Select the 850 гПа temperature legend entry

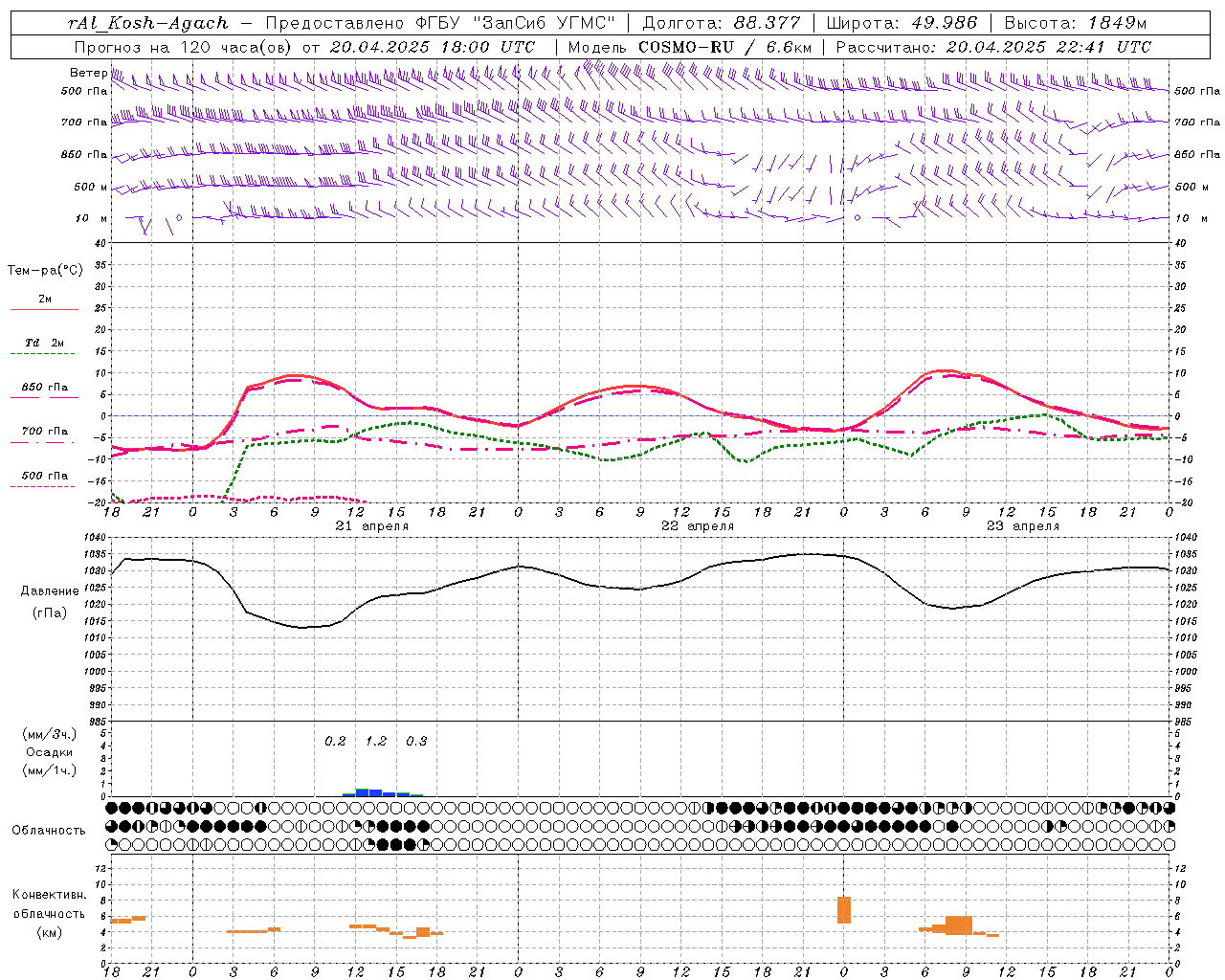click(x=44, y=390)
